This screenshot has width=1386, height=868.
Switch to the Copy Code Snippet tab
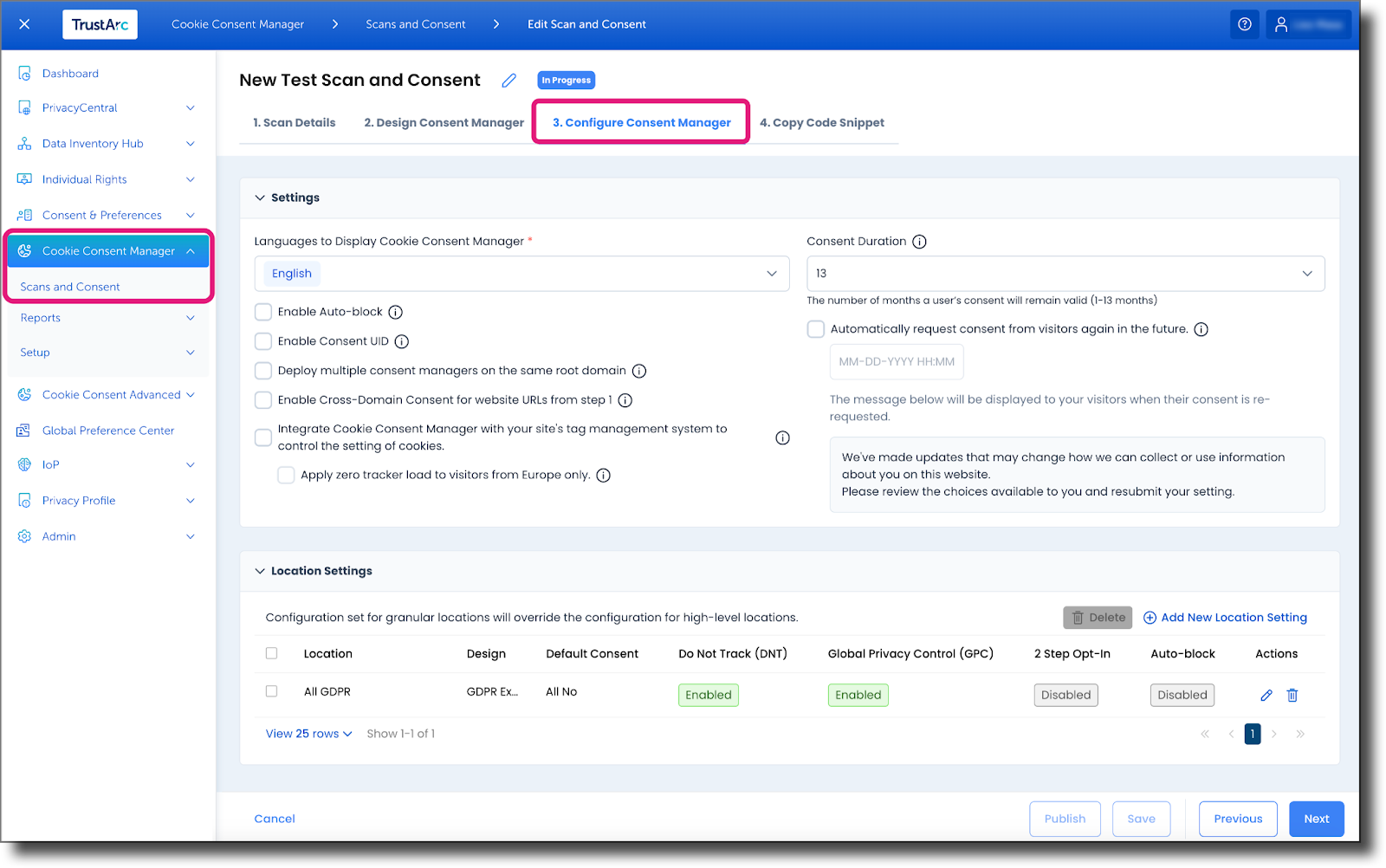click(x=822, y=122)
